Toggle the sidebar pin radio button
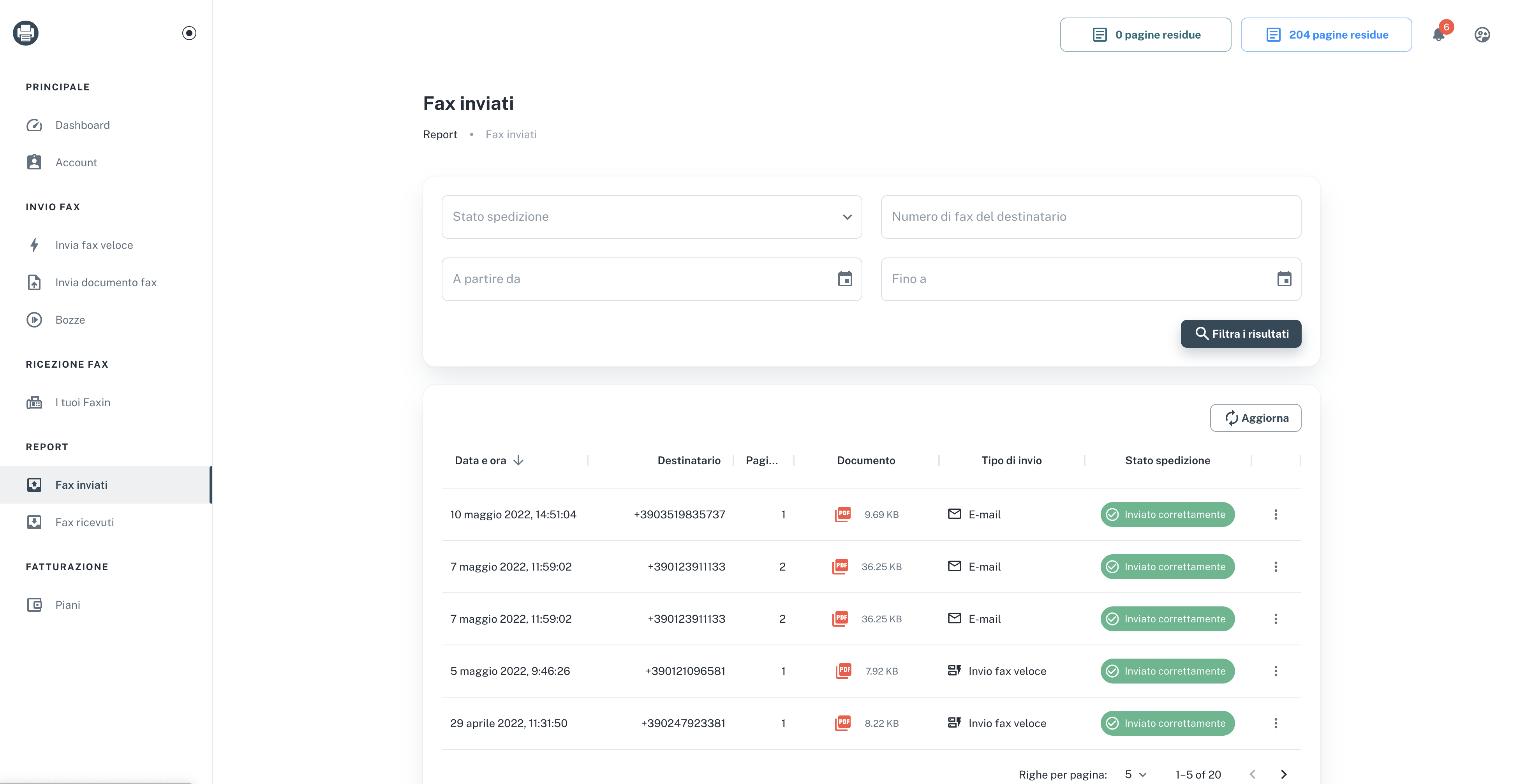The image size is (1526, 784). pos(189,33)
